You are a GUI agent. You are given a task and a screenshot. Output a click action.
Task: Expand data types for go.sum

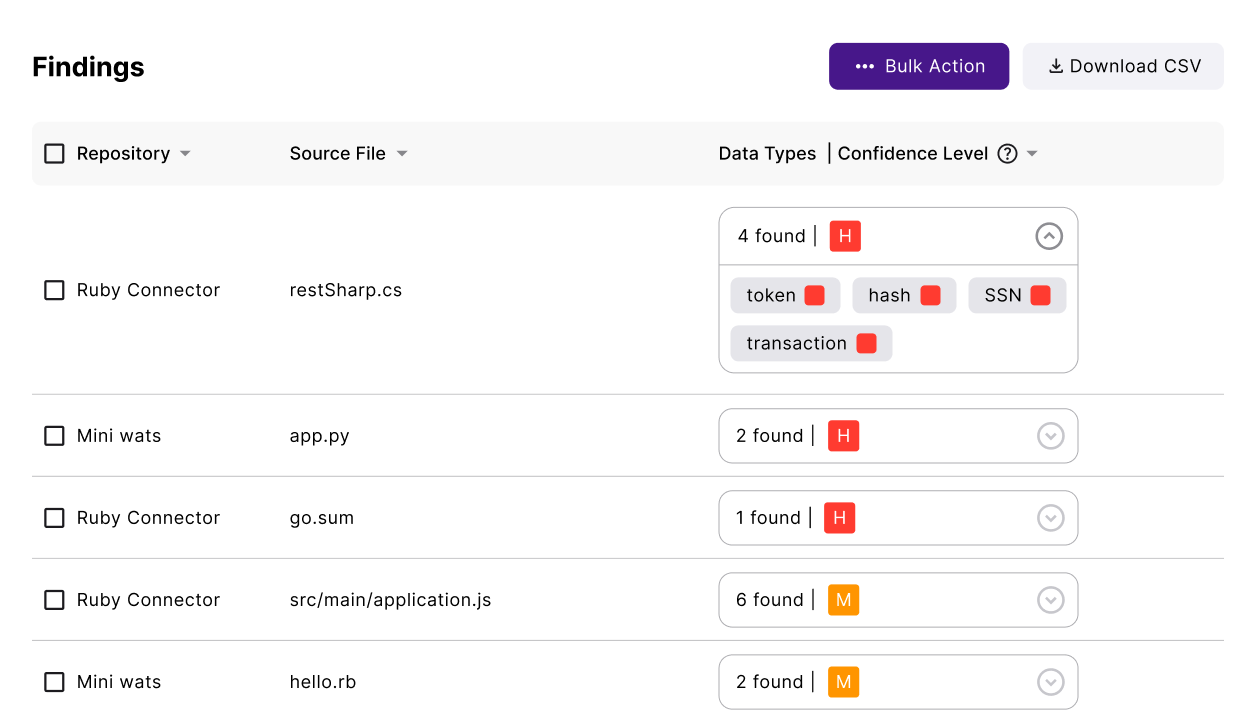[x=1050, y=518]
